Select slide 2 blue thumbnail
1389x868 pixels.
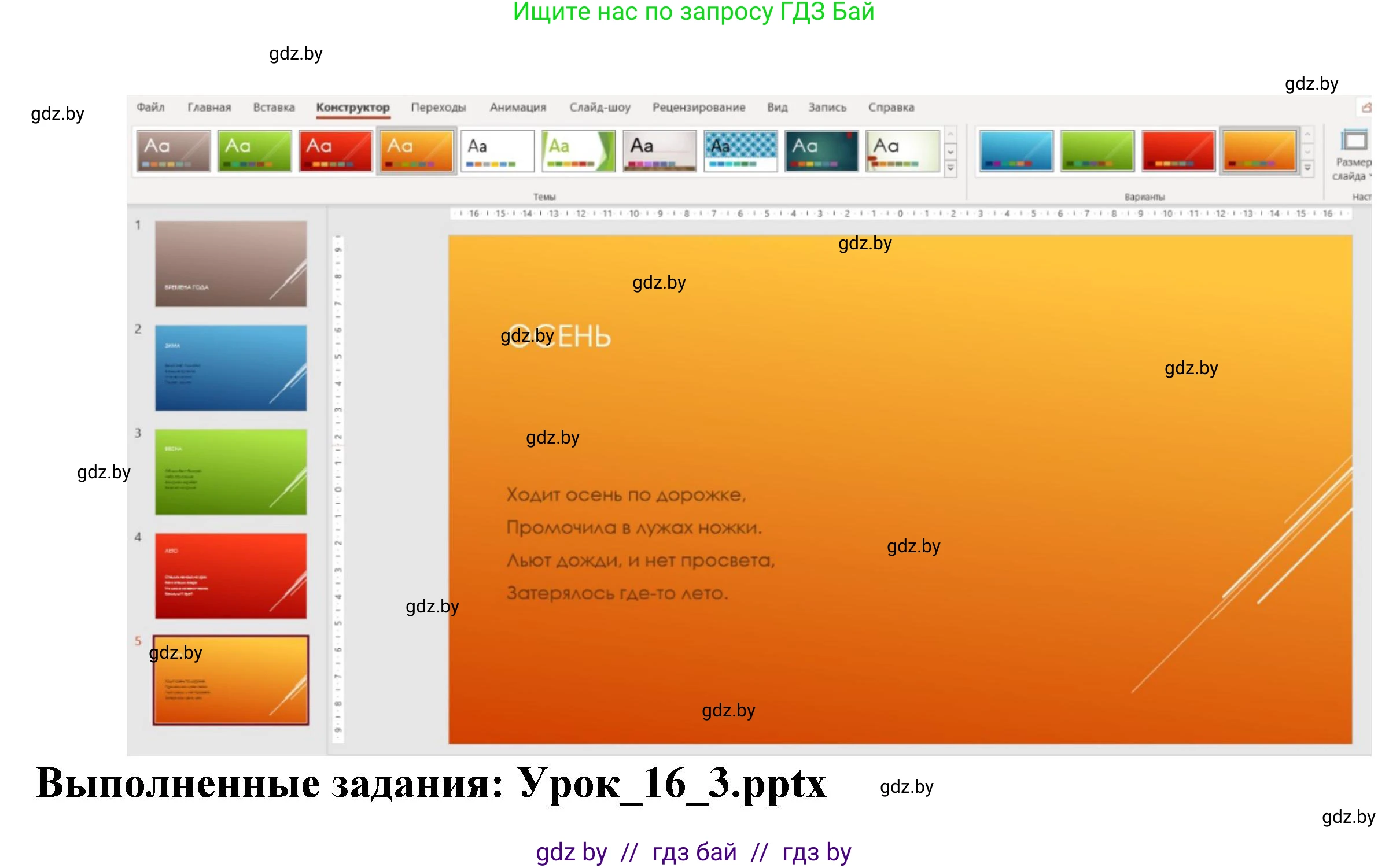coord(231,368)
